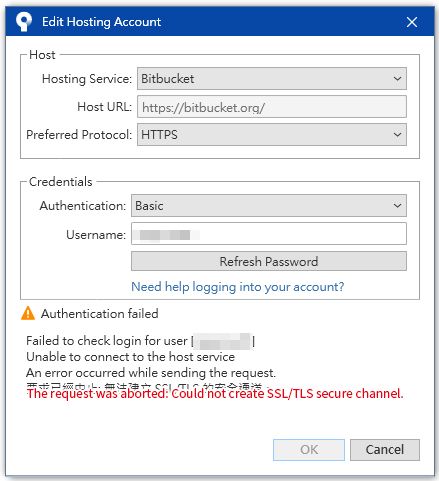Click the chevron arrow of Hosting Service dropdown

coord(397,79)
